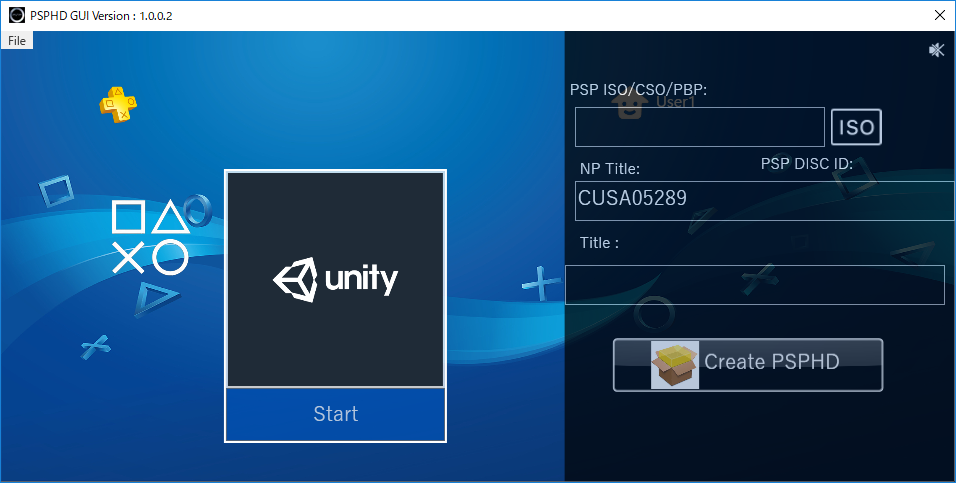Click into the empty Title input field
This screenshot has height=483, width=956.
(x=755, y=285)
